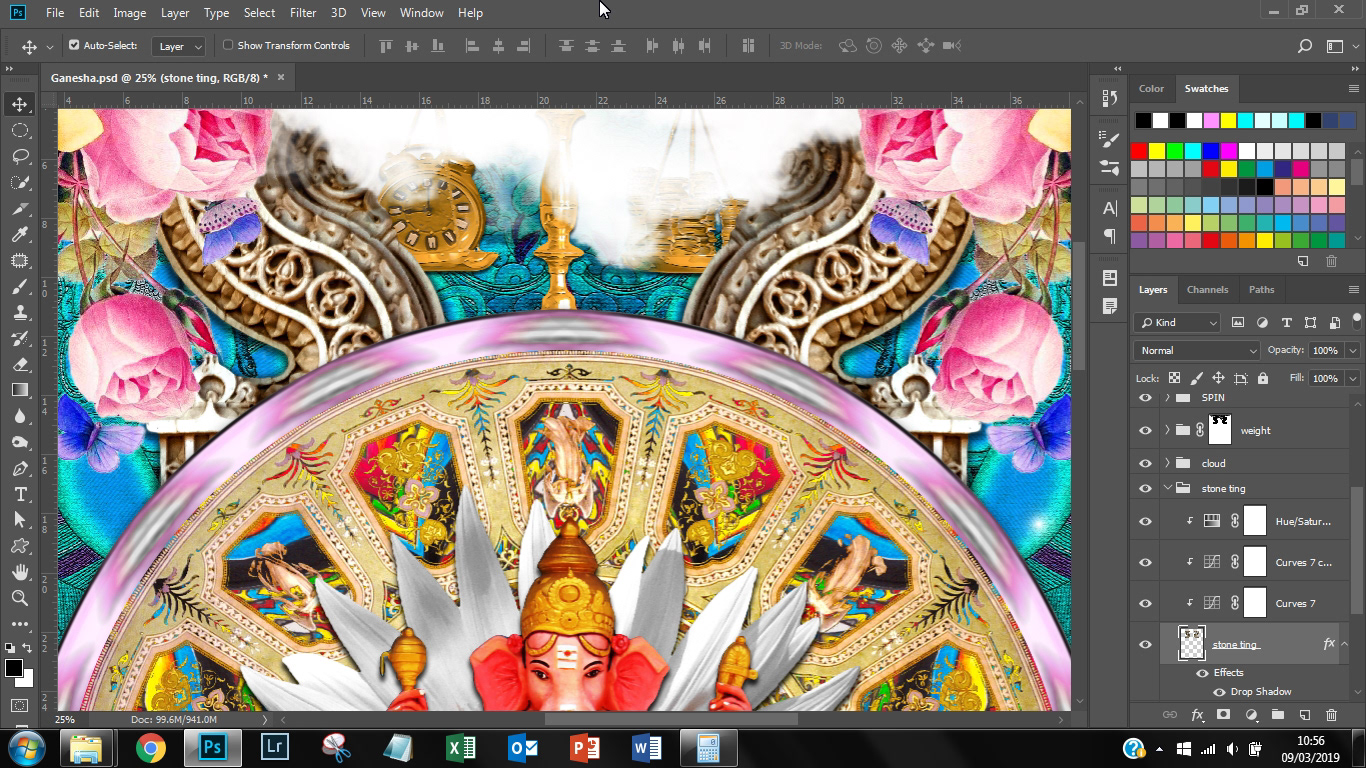Switch to the Color panel tab

[x=1151, y=89]
